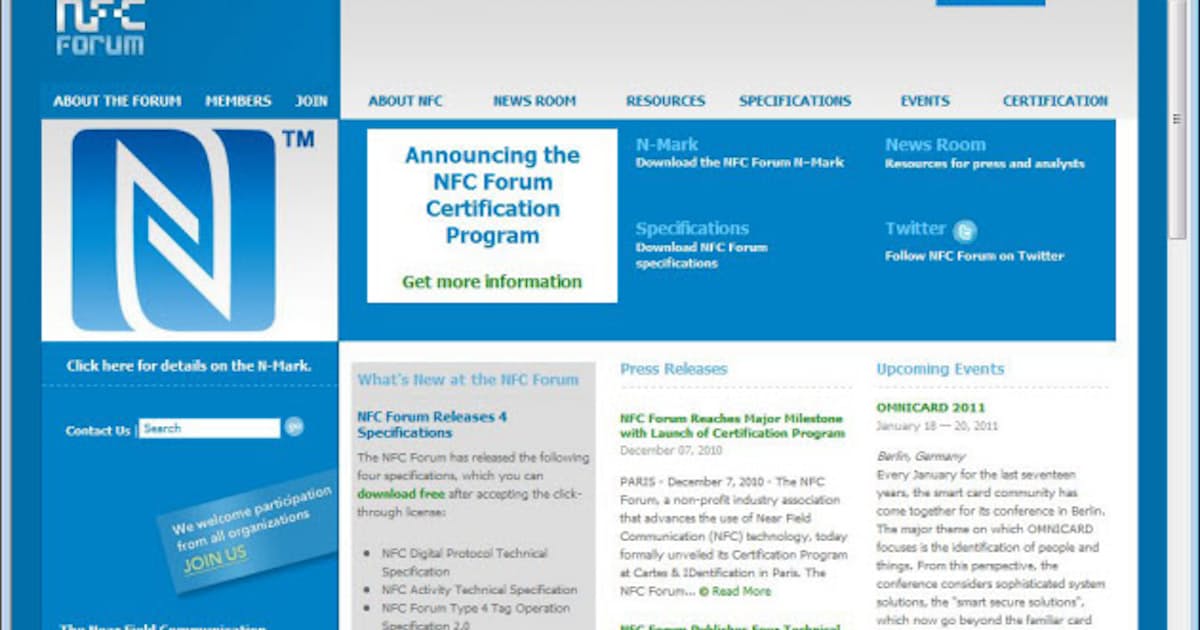Open the Specifications navigation menu
Image resolution: width=1200 pixels, height=630 pixels.
(x=795, y=101)
